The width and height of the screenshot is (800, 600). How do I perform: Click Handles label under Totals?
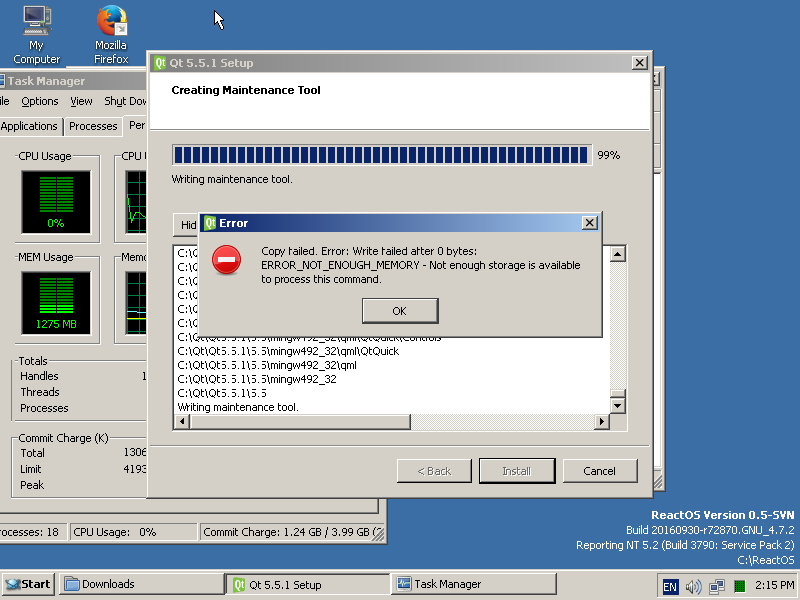(x=39, y=376)
